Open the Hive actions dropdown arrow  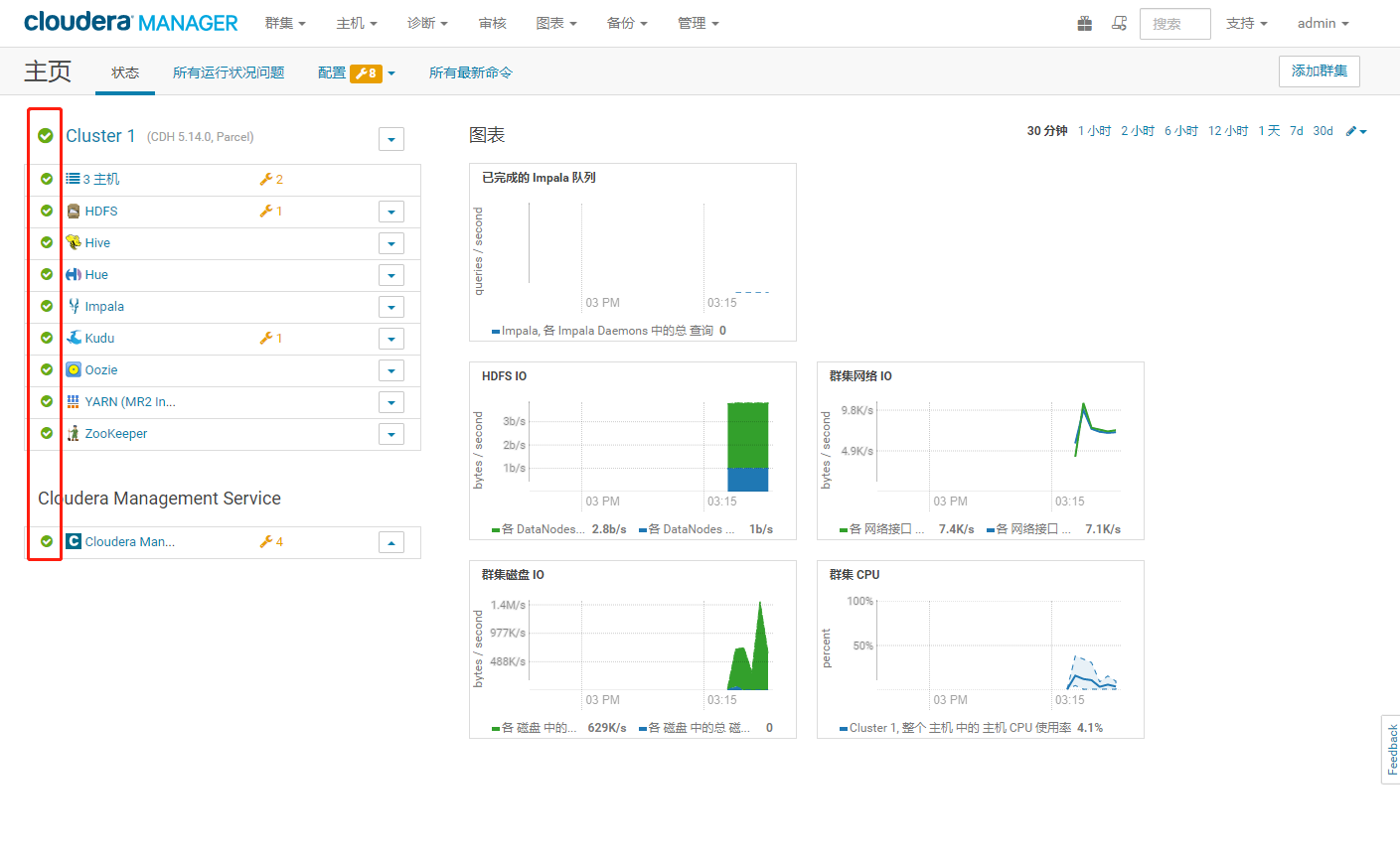click(391, 243)
